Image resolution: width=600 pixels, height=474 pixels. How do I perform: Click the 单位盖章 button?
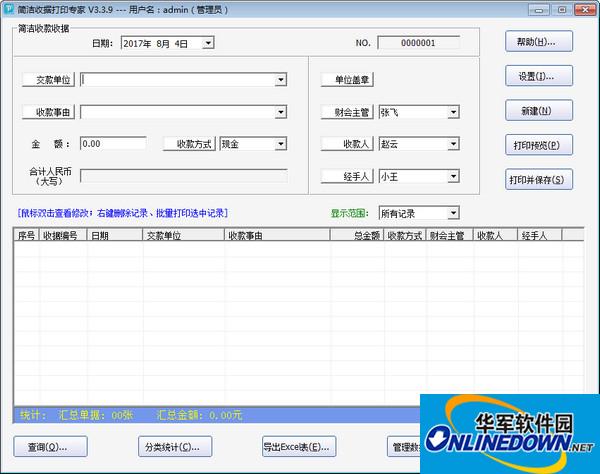(x=347, y=80)
